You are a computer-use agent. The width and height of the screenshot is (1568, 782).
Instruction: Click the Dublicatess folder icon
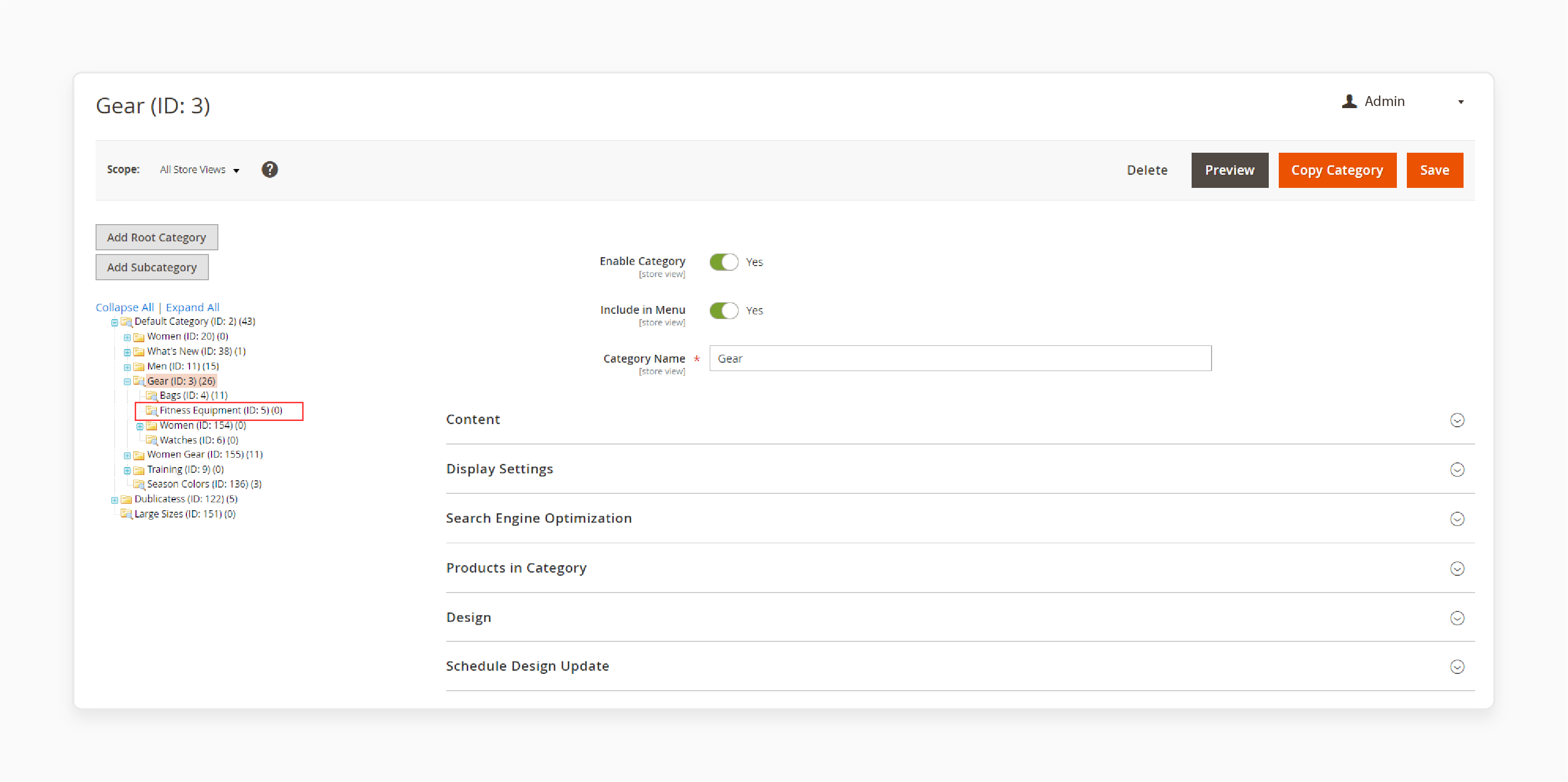(126, 500)
